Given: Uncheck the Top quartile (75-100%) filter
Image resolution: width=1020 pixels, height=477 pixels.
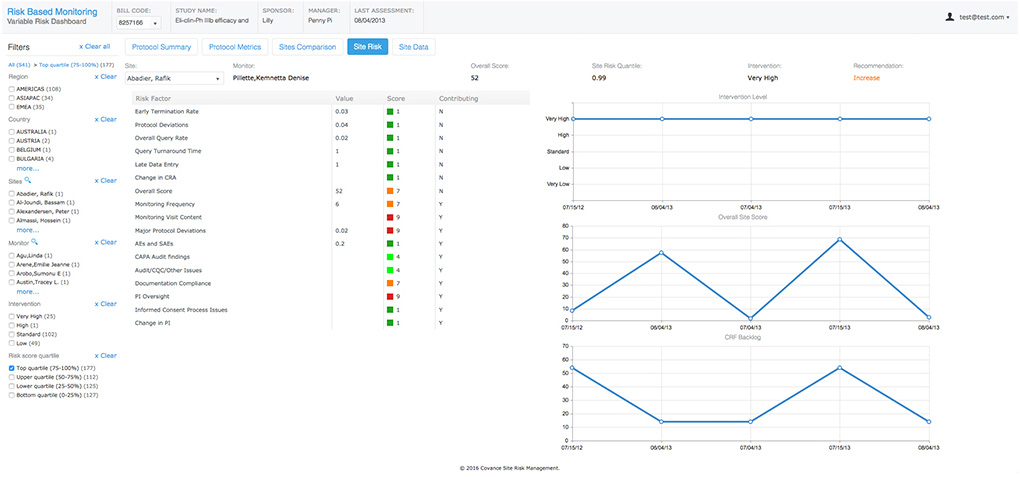Looking at the screenshot, I should [x=11, y=368].
